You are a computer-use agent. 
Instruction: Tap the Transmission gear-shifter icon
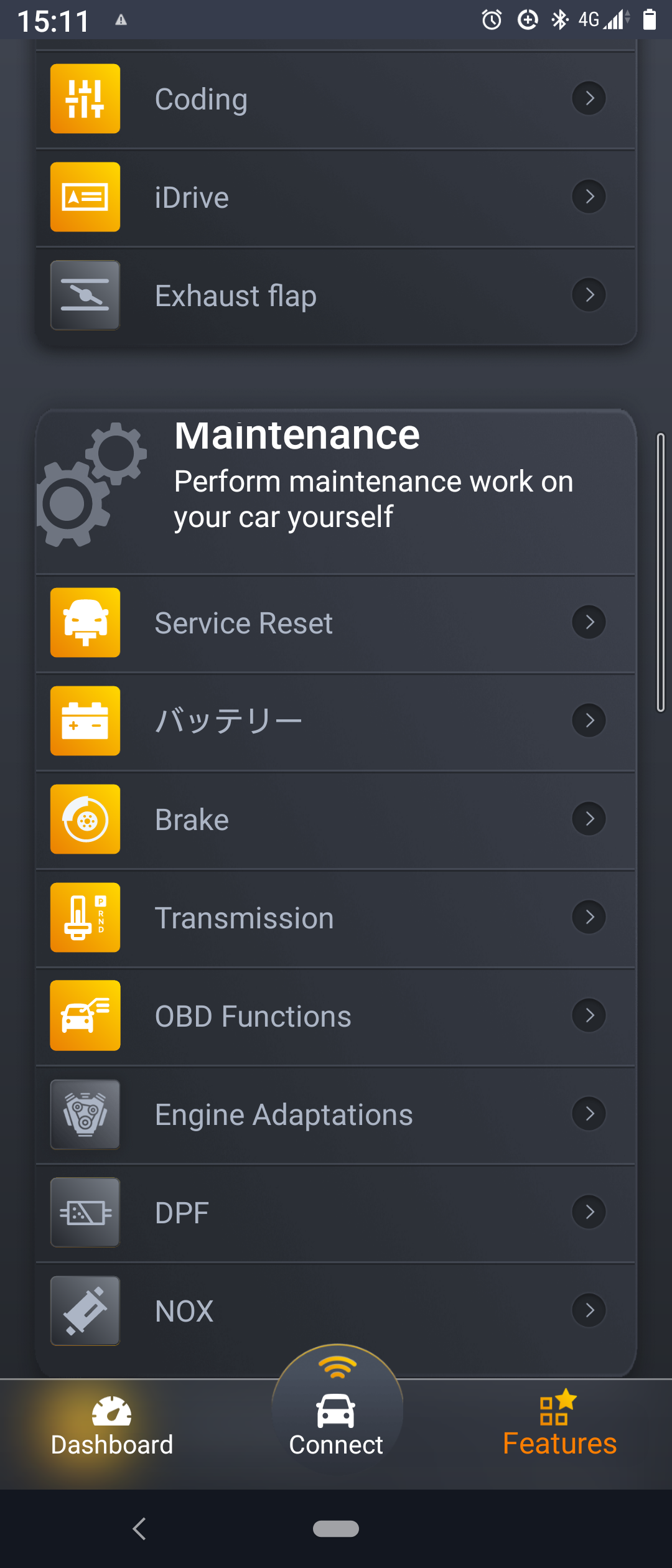tap(85, 917)
